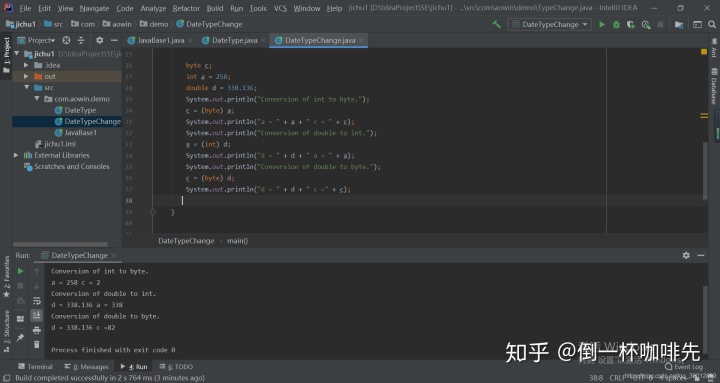Open Search Everywhere magnifier icon
This screenshot has height=383, width=720.
(712, 24)
